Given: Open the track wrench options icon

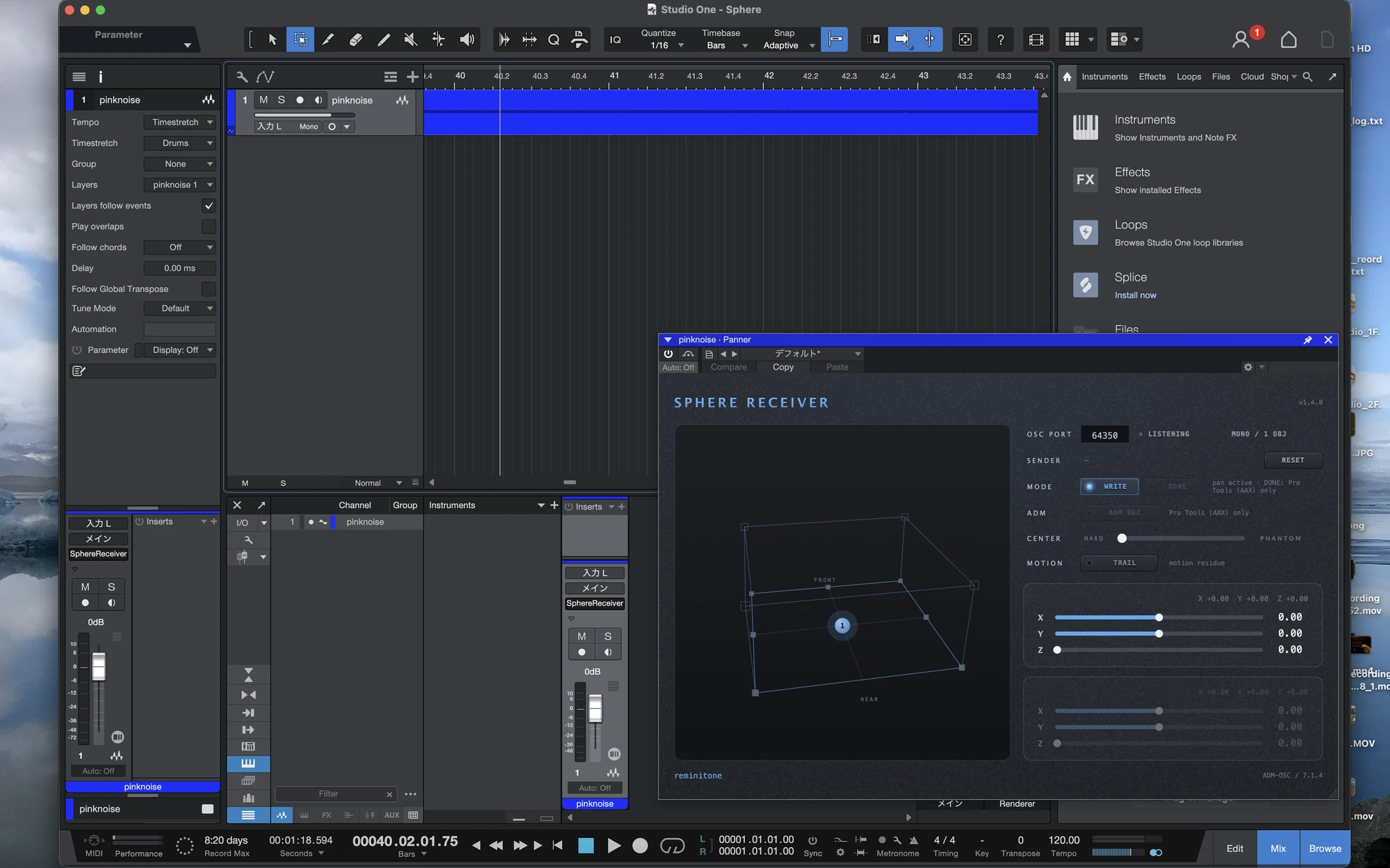Looking at the screenshot, I should [x=242, y=76].
